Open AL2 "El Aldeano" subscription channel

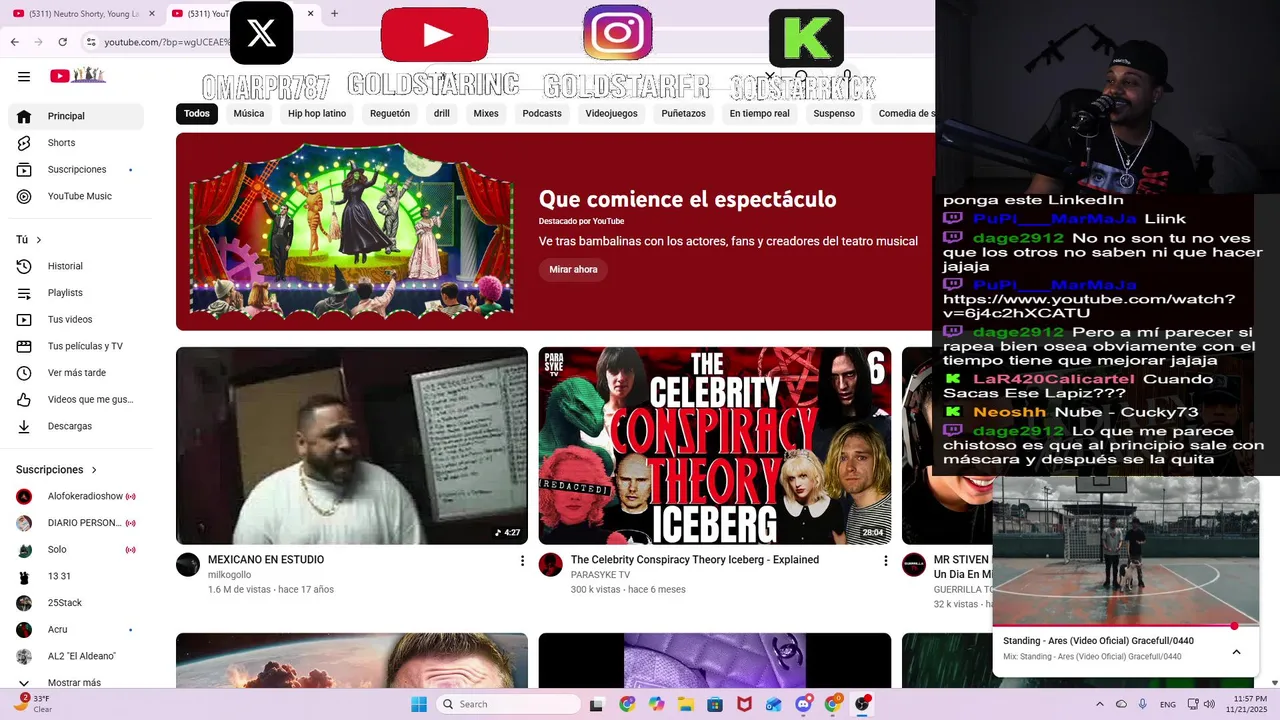pos(76,656)
